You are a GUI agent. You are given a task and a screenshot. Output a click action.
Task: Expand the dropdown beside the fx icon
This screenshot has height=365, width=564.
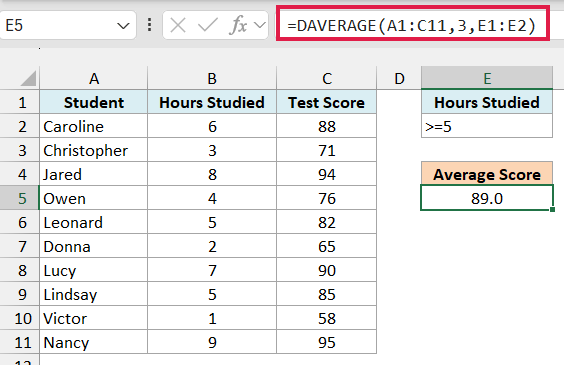point(260,25)
